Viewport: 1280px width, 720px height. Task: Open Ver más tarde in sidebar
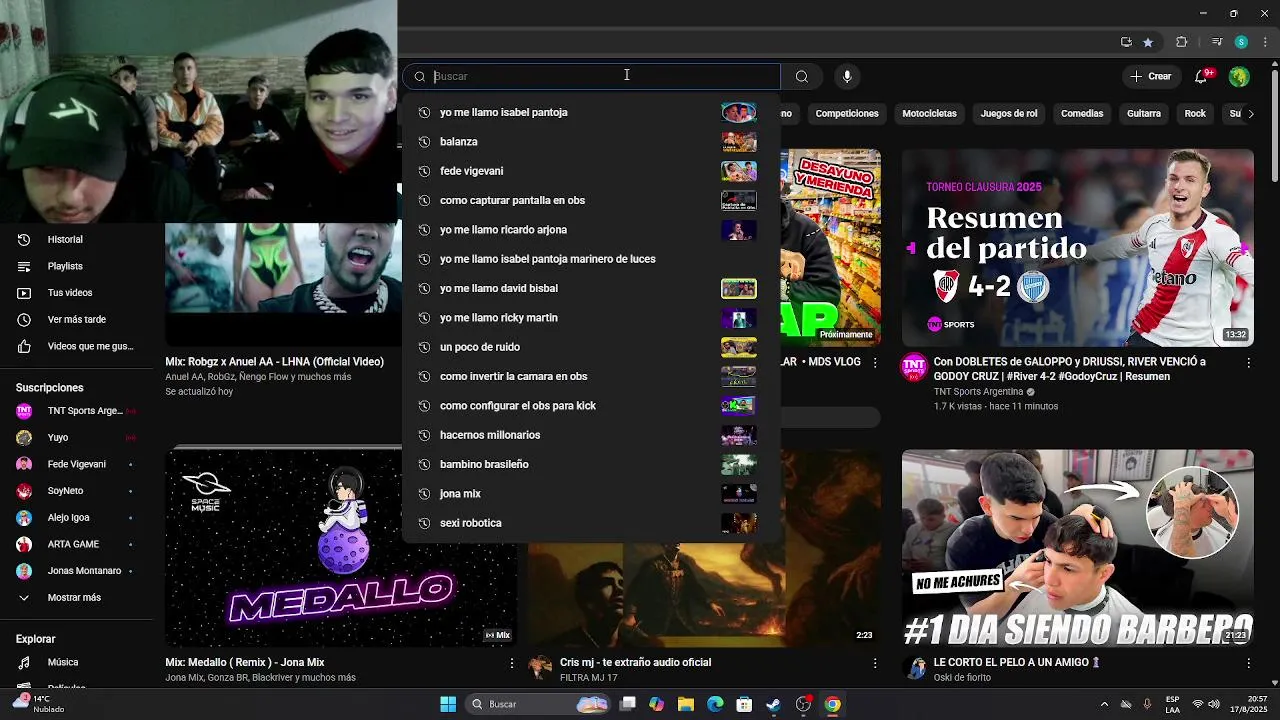coord(77,320)
